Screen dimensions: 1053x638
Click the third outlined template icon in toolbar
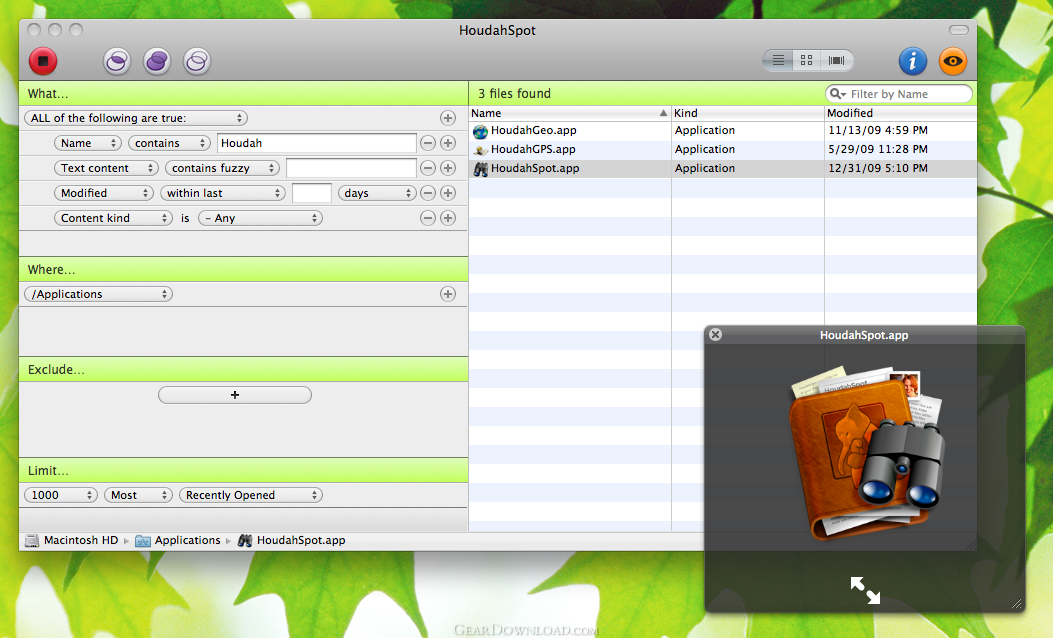tap(197, 61)
